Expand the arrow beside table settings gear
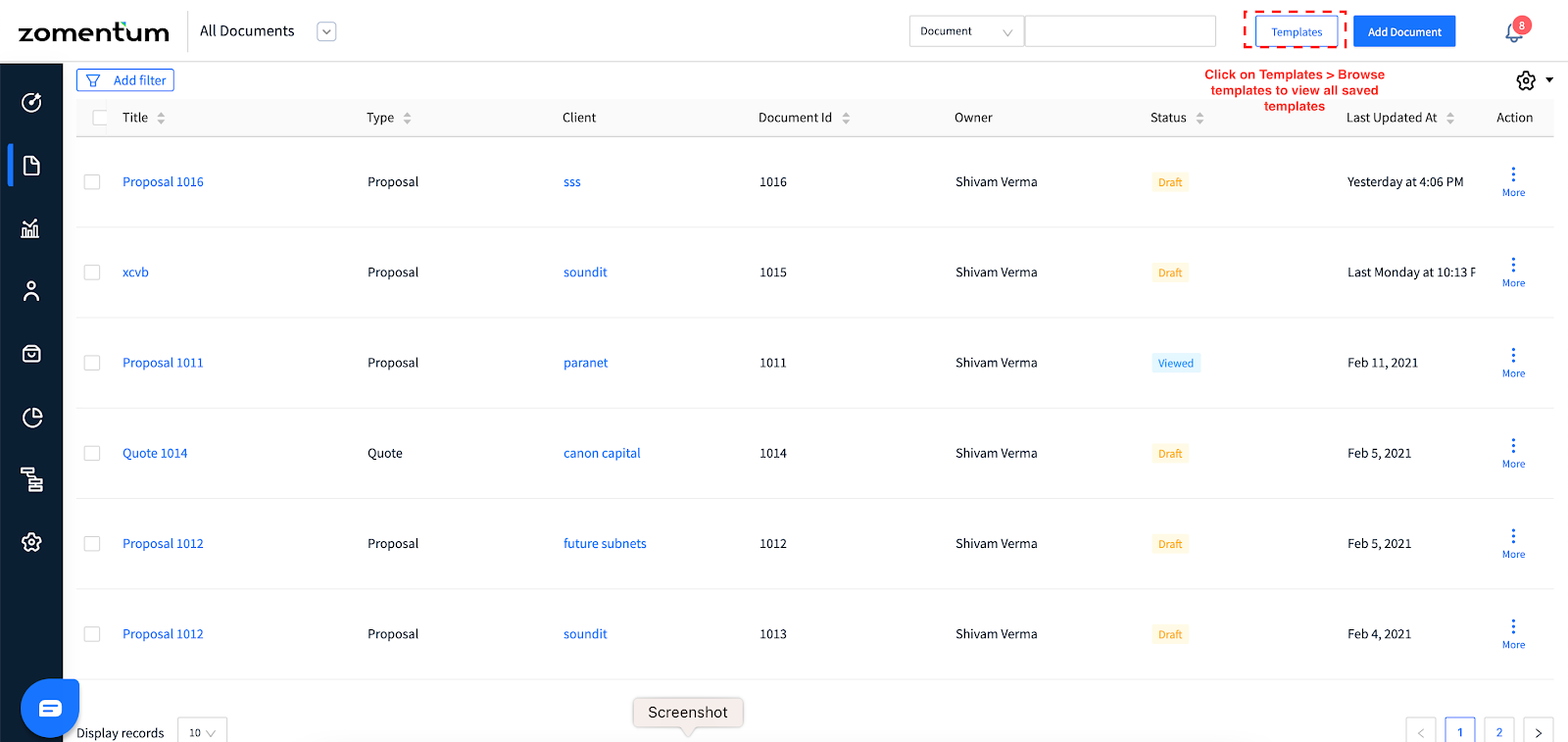The width and height of the screenshot is (1568, 742). 1549,80
